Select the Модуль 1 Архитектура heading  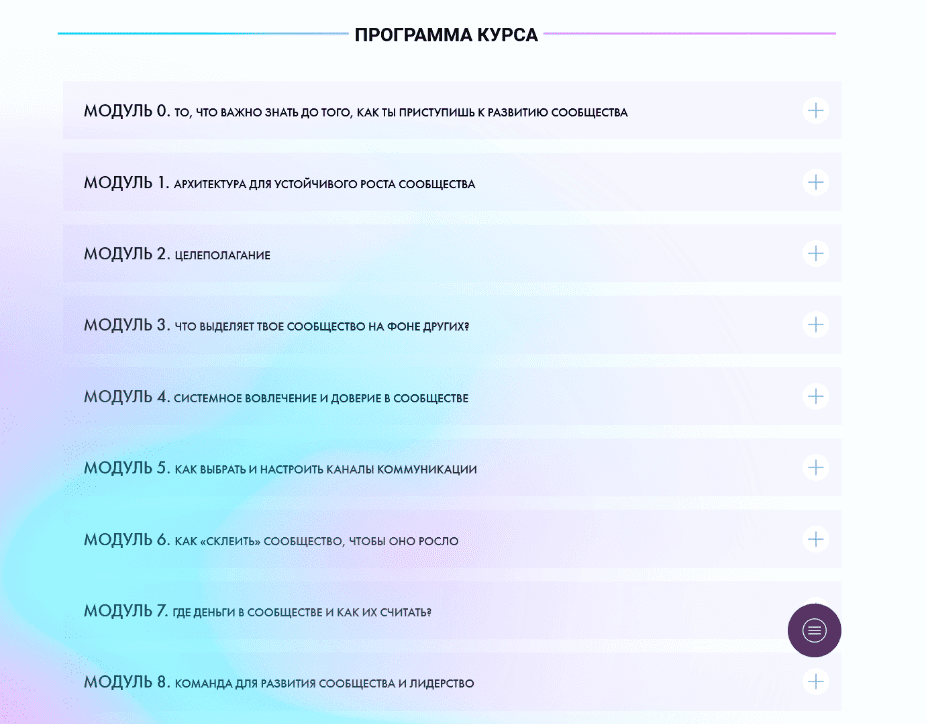point(279,183)
